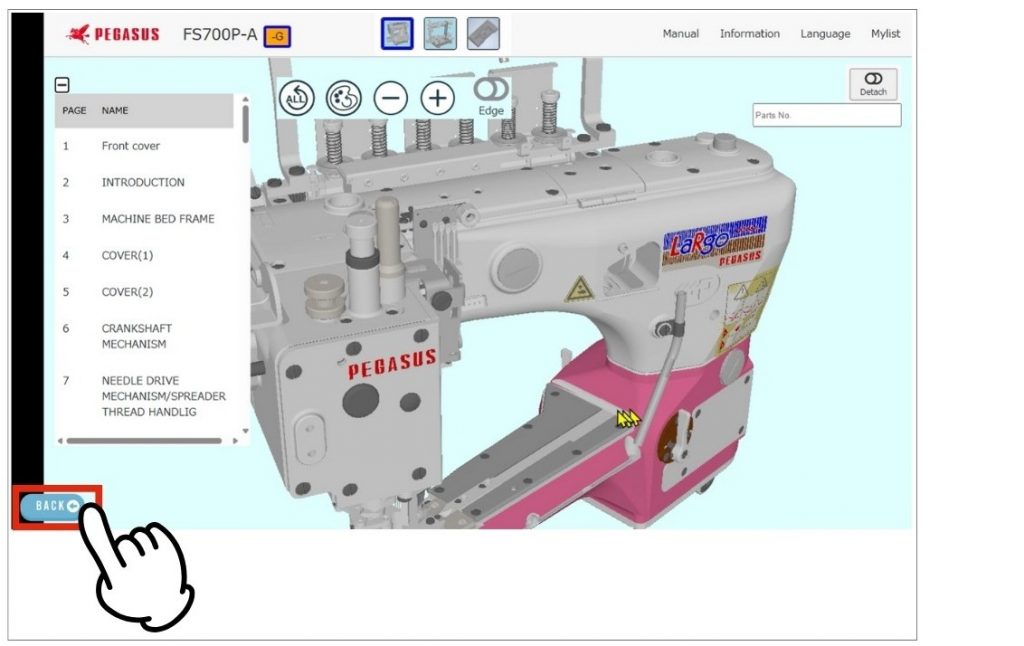The width and height of the screenshot is (1024, 646).
Task: Open Mylist
Action: pyautogui.click(x=885, y=34)
